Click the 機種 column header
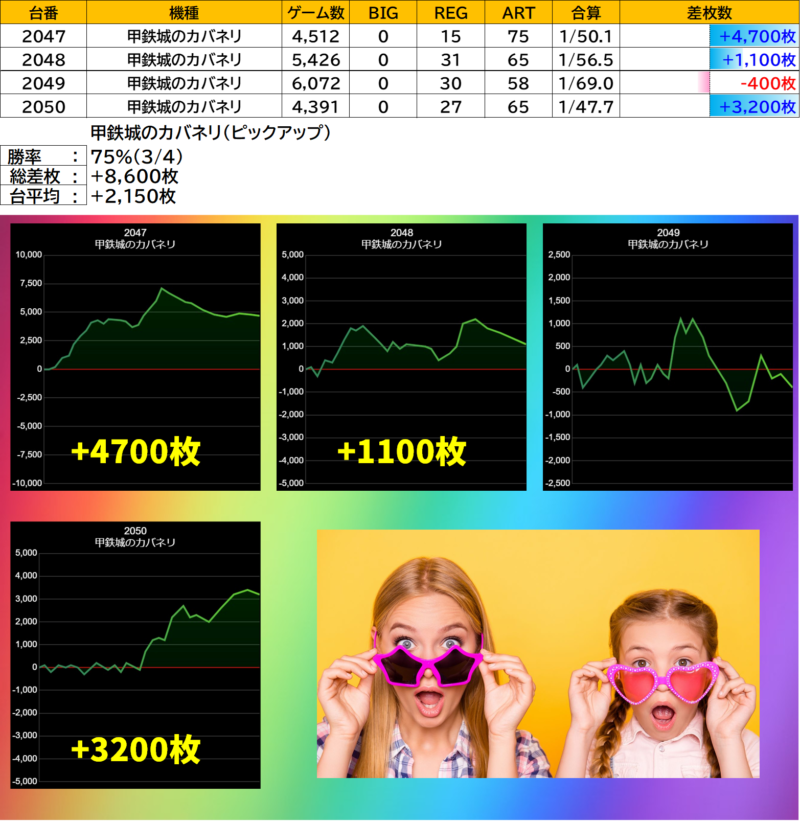The height and width of the screenshot is (821, 800). coord(184,13)
